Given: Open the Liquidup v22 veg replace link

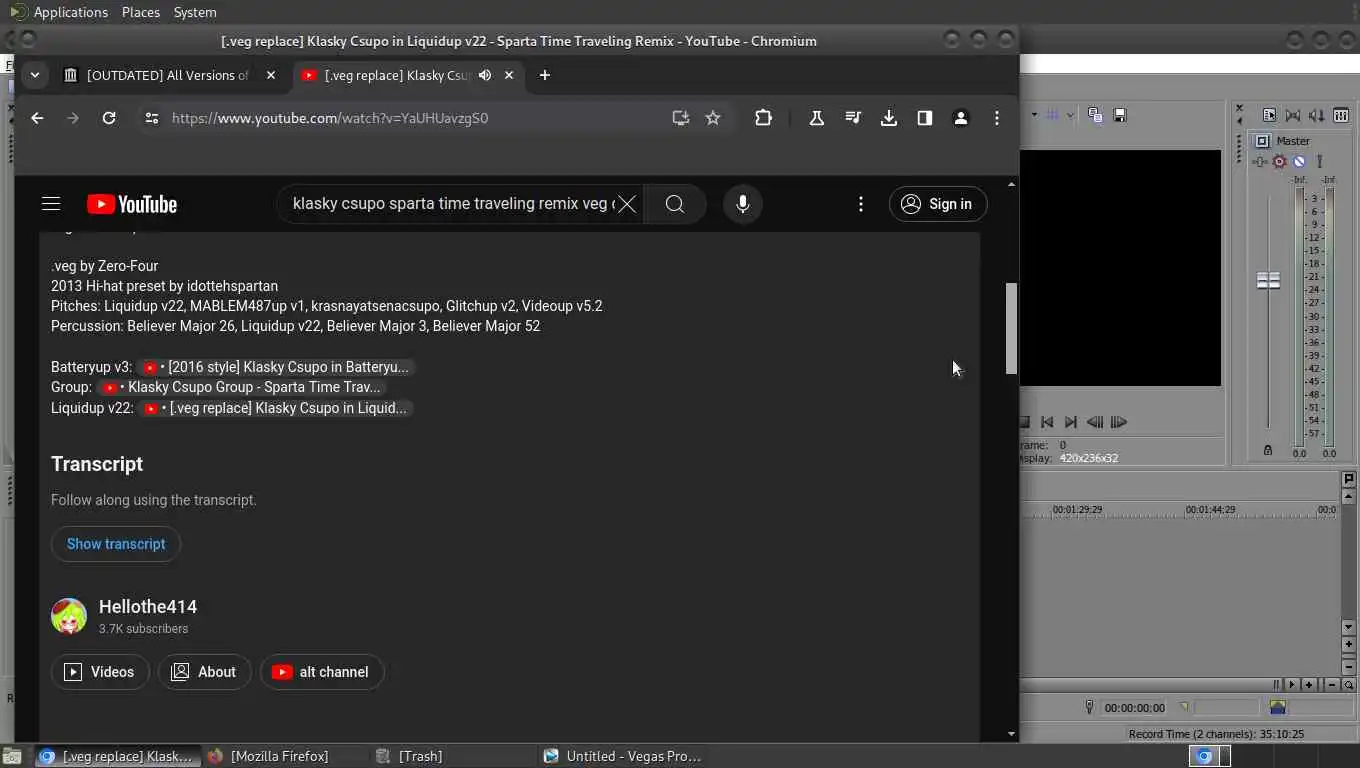Looking at the screenshot, I should pyautogui.click(x=275, y=408).
